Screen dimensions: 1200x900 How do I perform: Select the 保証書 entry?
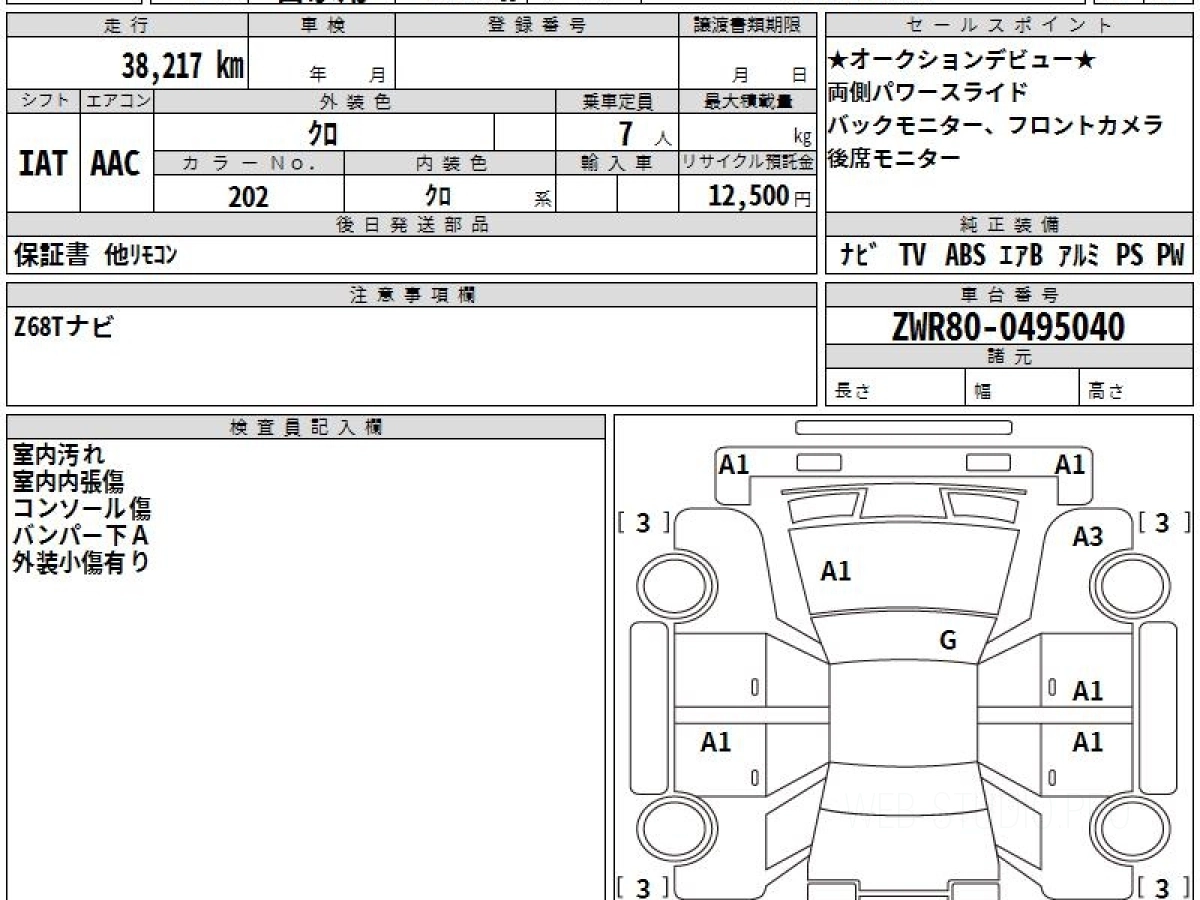click(x=51, y=255)
